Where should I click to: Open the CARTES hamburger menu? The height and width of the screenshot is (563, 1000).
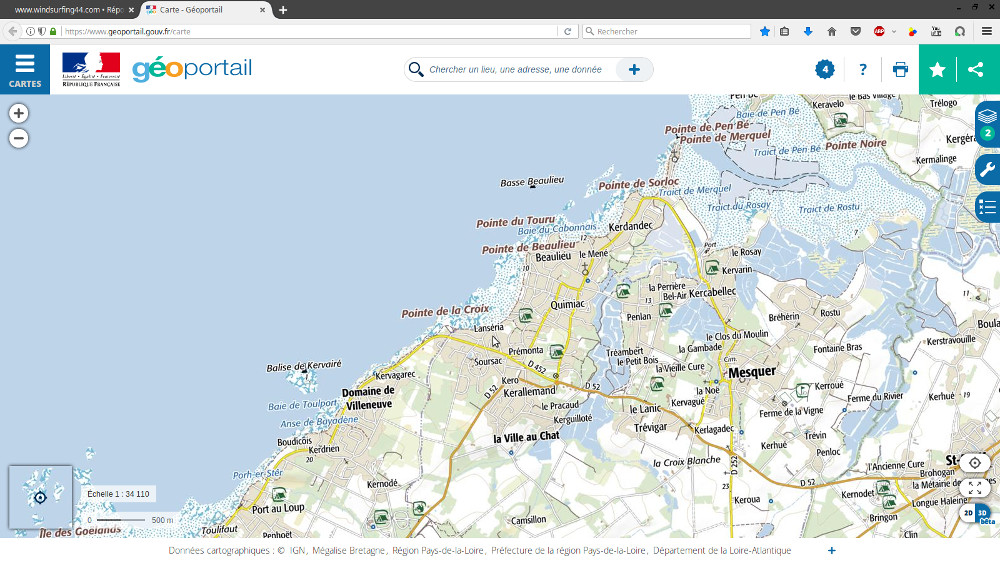coord(25,69)
